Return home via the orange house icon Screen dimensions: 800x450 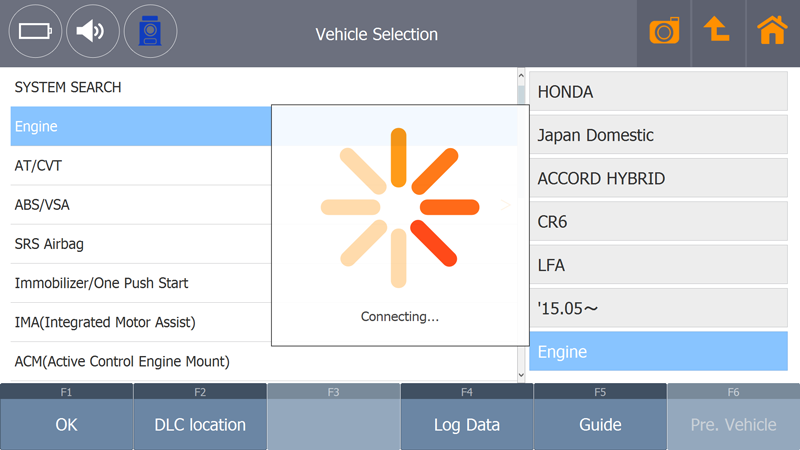pos(772,31)
